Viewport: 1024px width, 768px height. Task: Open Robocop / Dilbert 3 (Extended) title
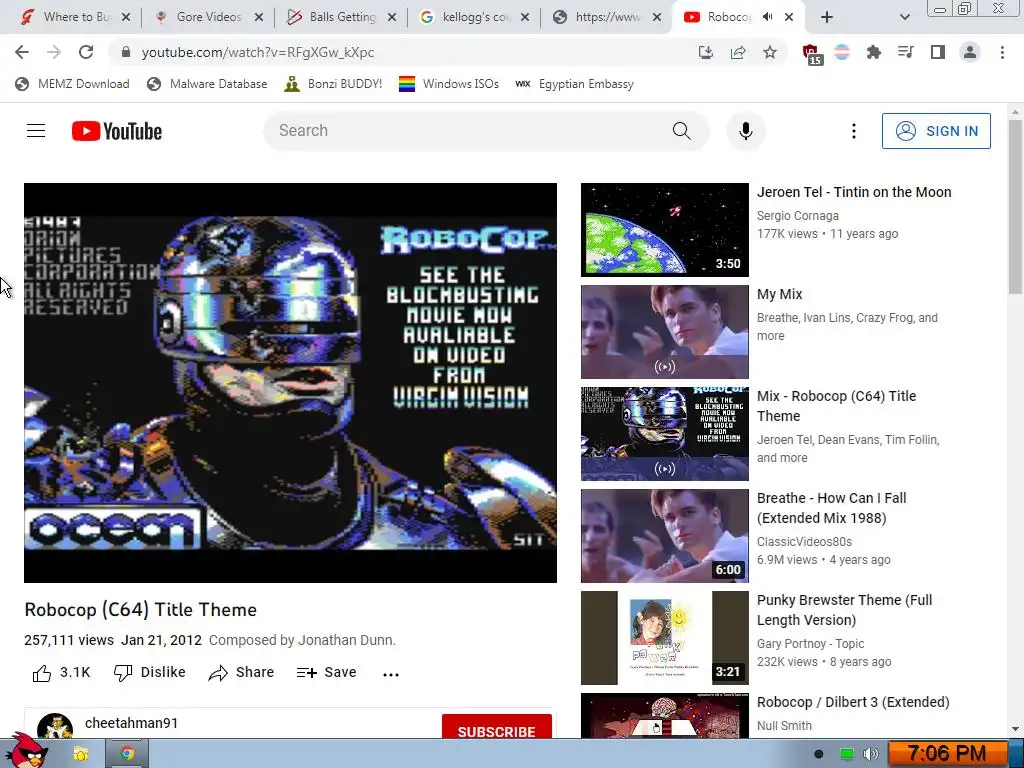coord(853,702)
